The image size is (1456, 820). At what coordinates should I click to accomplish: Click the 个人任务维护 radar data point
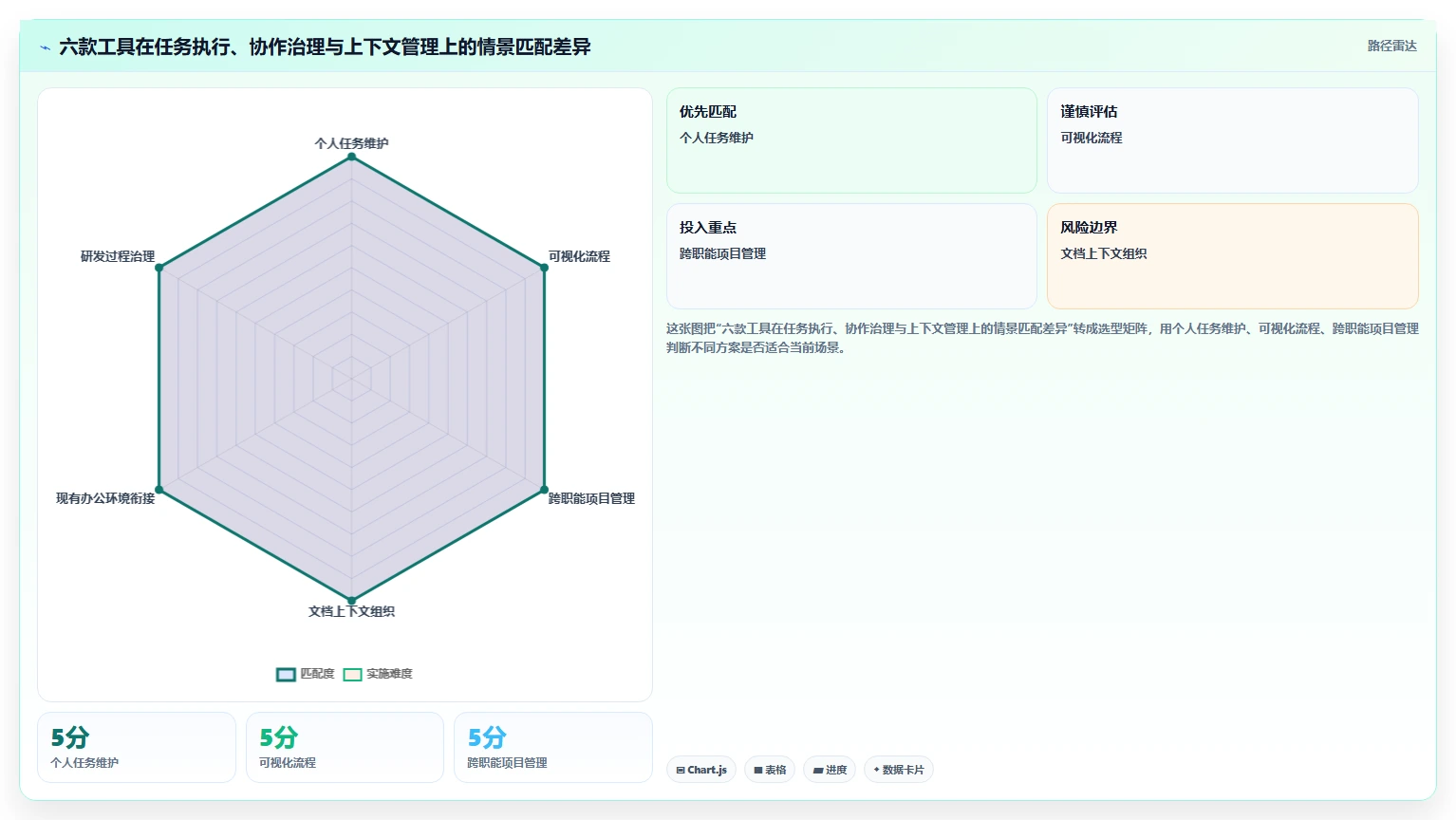pyautogui.click(x=351, y=157)
